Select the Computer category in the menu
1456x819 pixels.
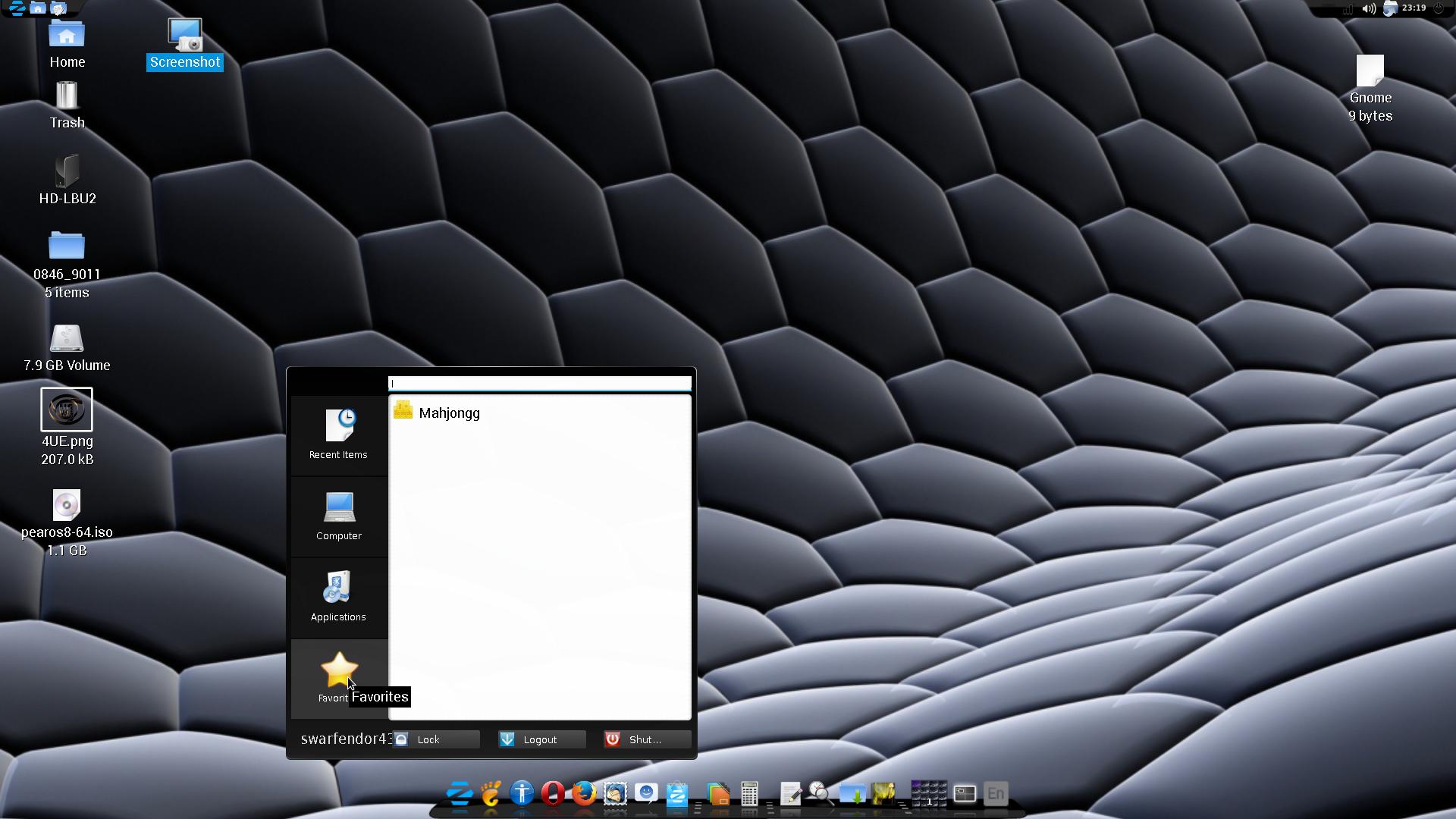[x=338, y=516]
